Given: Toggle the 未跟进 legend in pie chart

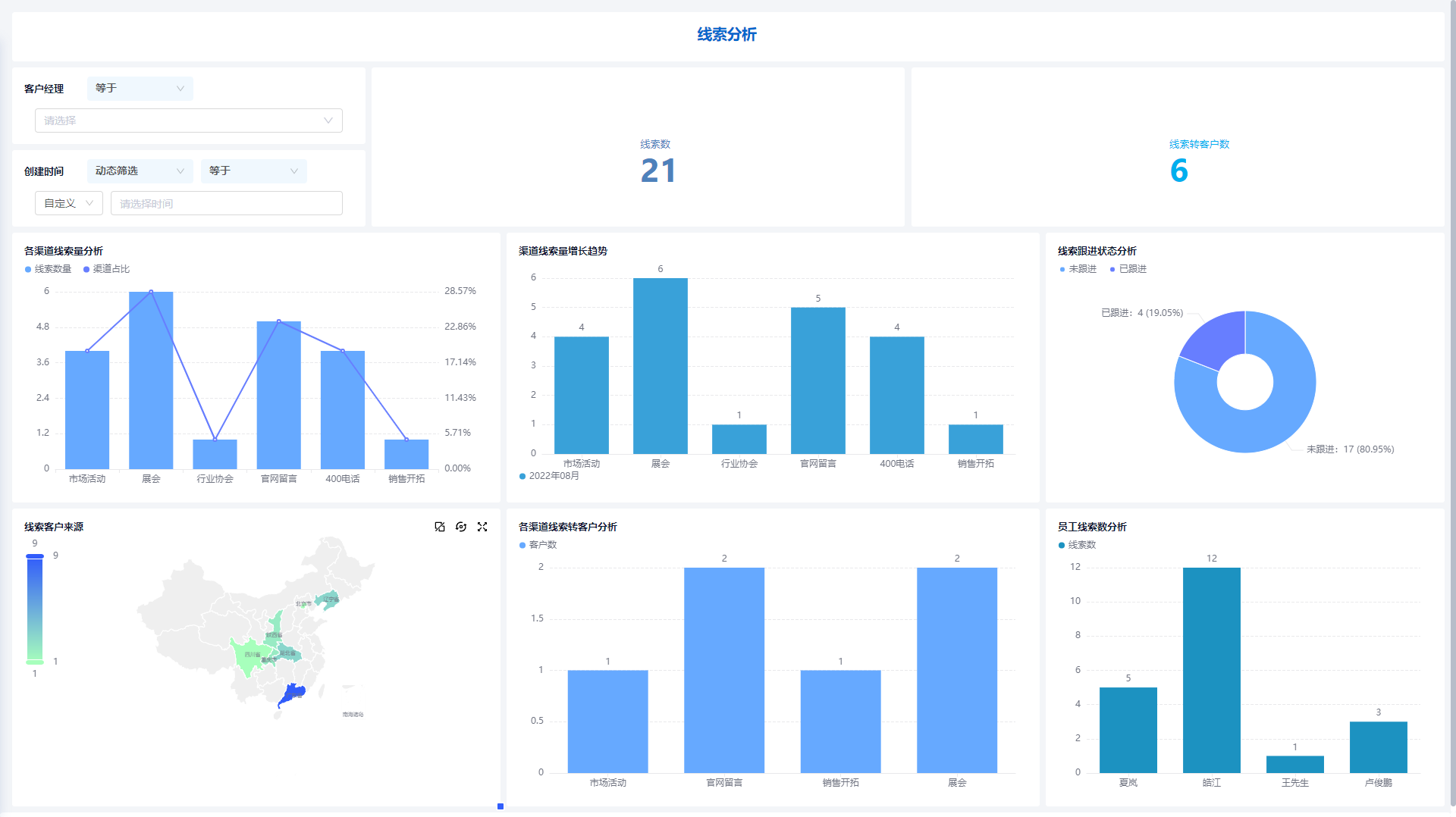Looking at the screenshot, I should (x=1078, y=269).
